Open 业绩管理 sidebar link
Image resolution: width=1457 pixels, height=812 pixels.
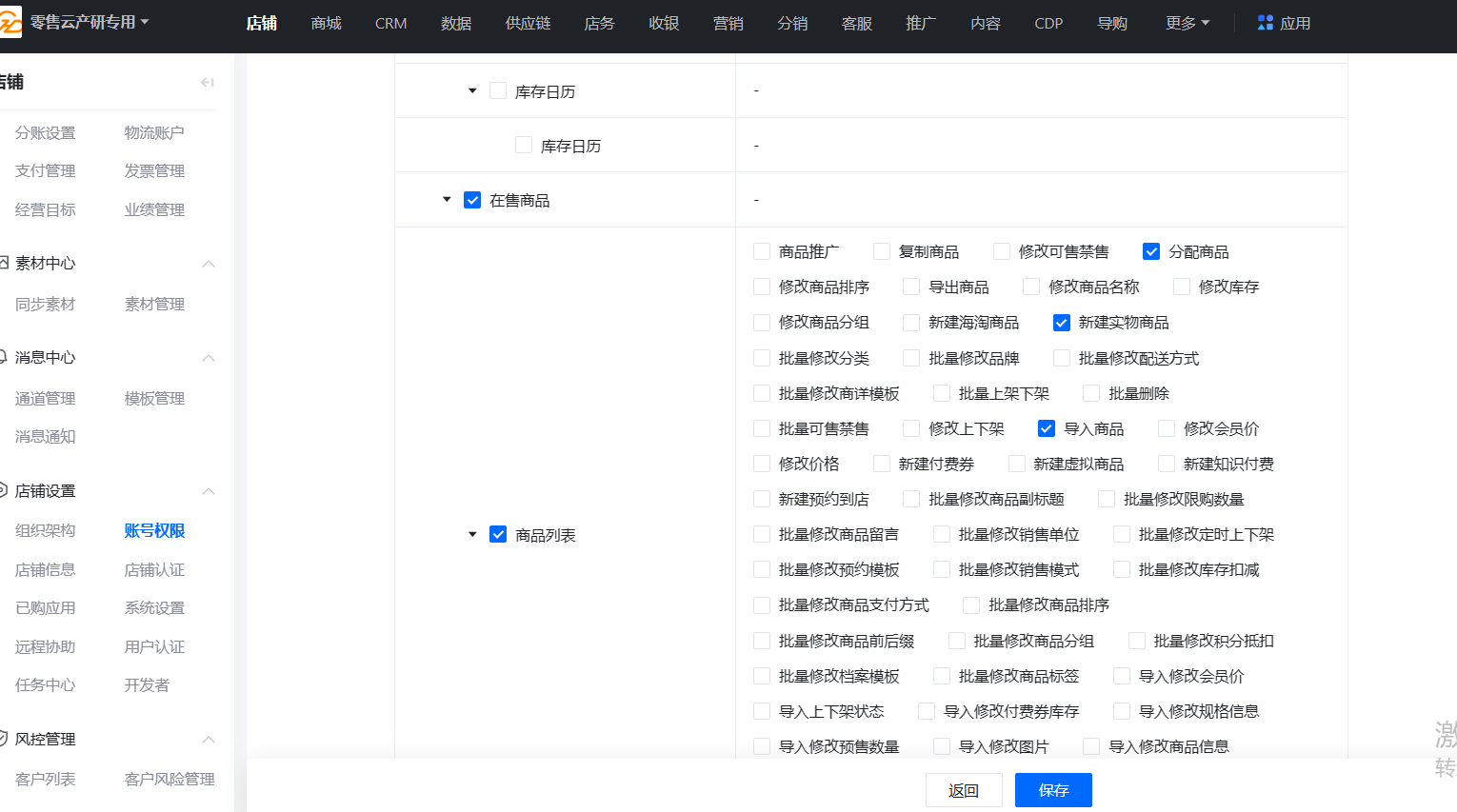click(x=154, y=209)
